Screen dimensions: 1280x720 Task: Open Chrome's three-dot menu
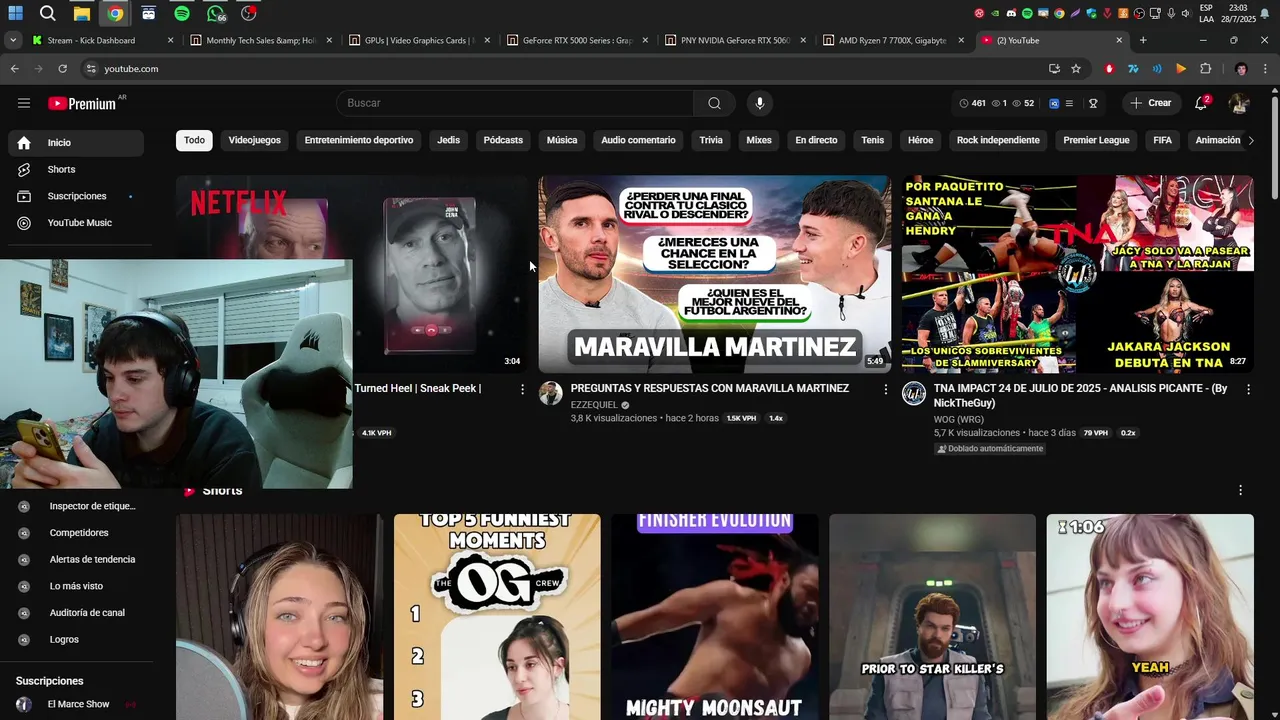pos(1265,69)
